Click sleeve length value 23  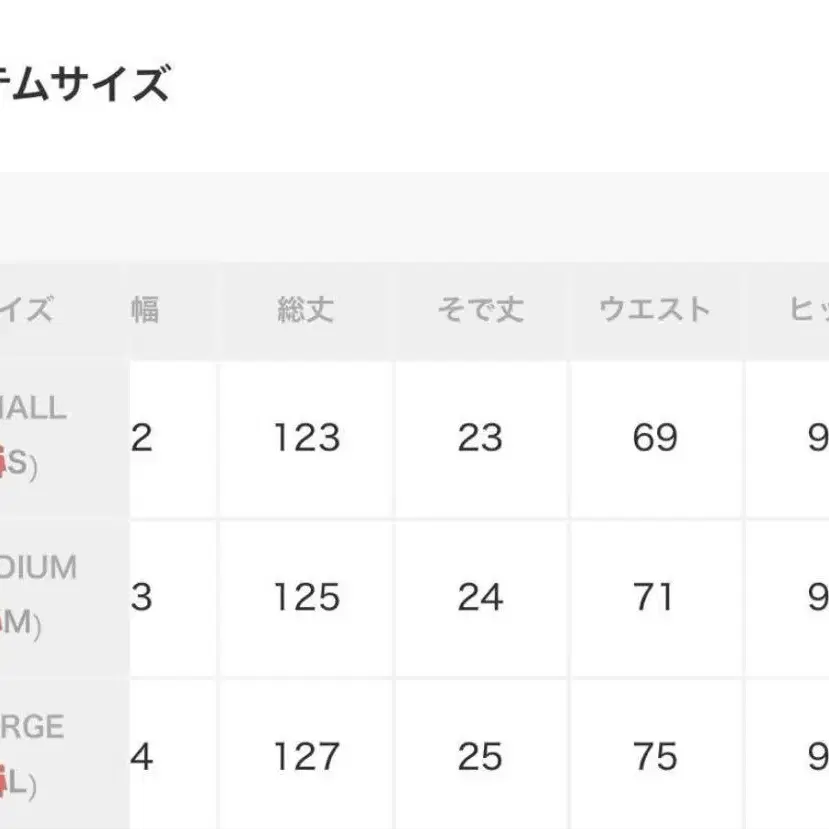point(480,438)
